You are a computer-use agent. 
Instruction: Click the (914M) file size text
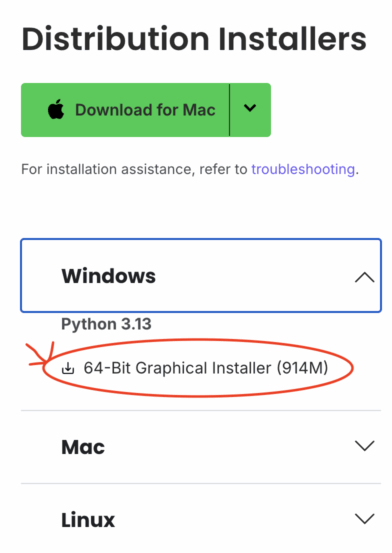pyautogui.click(x=302, y=368)
